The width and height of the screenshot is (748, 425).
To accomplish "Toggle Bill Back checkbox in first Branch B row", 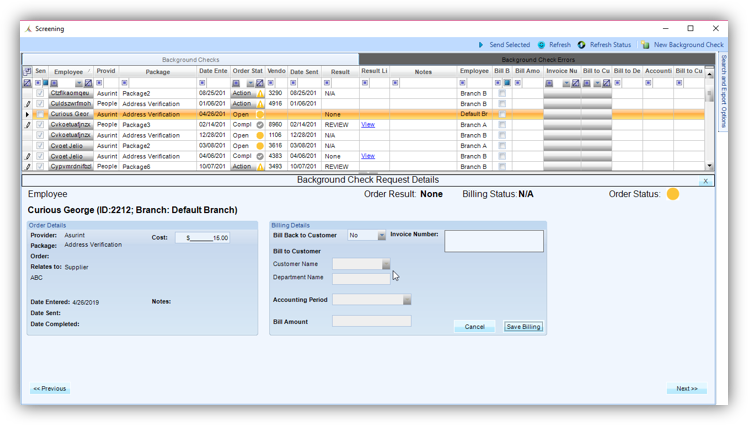I will 502,93.
